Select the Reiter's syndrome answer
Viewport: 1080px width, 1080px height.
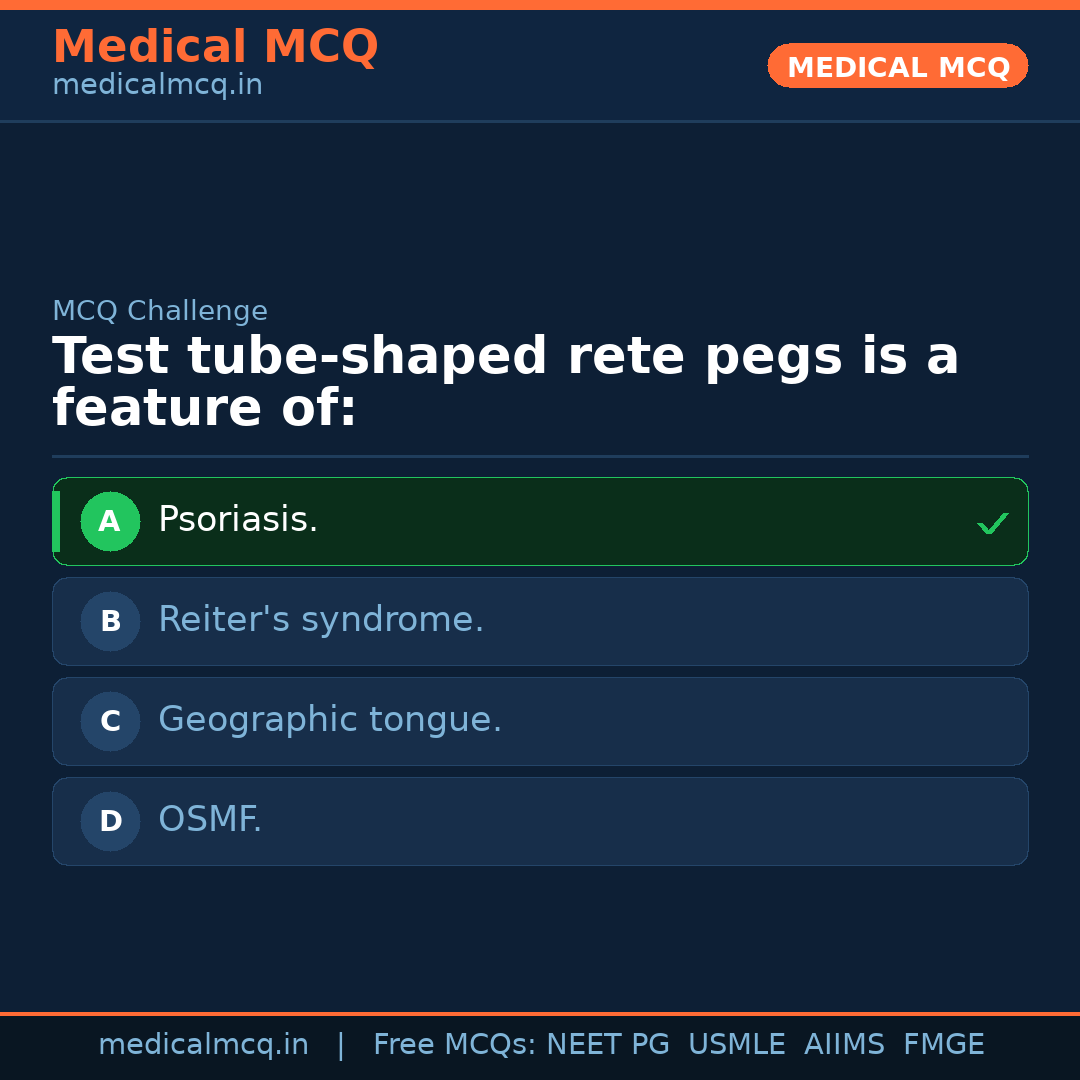[540, 621]
